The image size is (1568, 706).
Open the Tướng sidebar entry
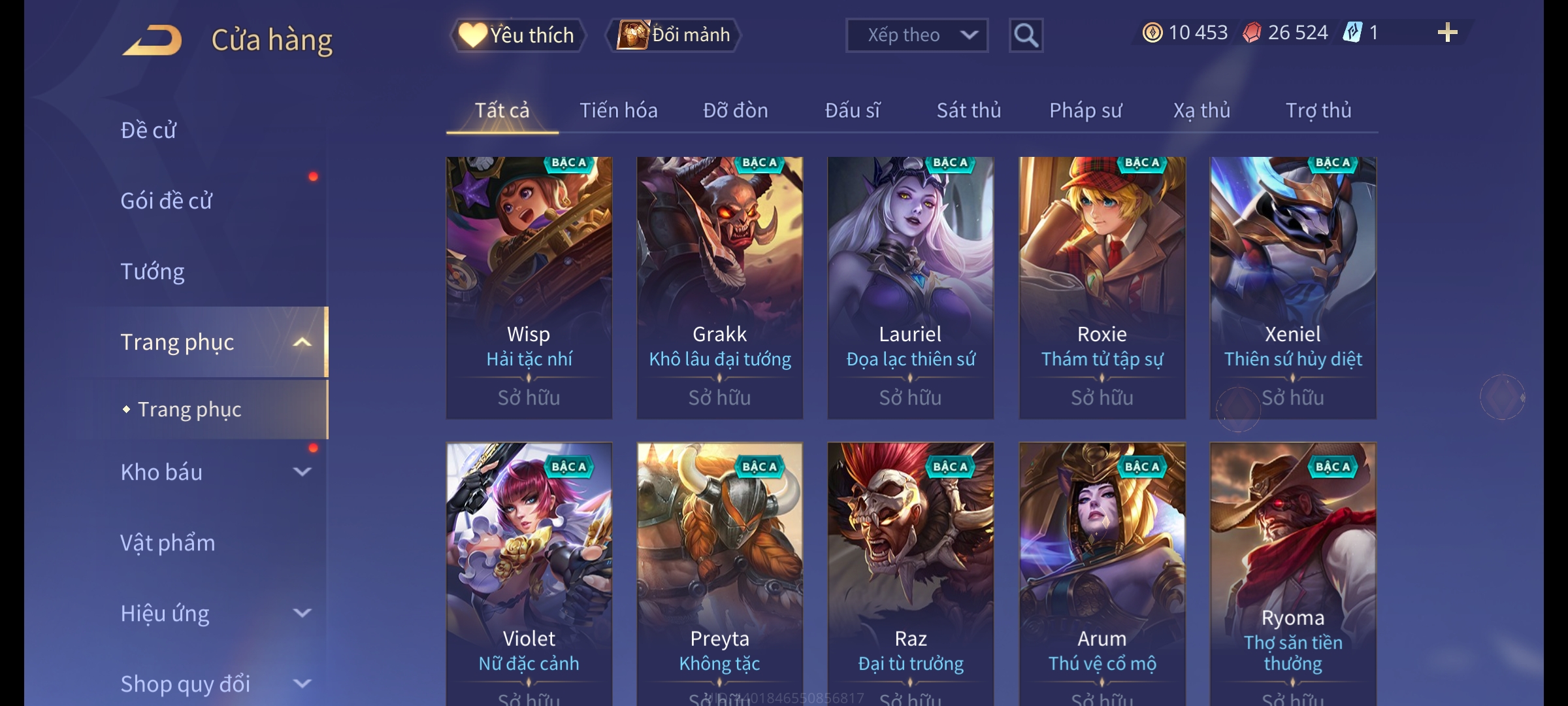point(152,271)
